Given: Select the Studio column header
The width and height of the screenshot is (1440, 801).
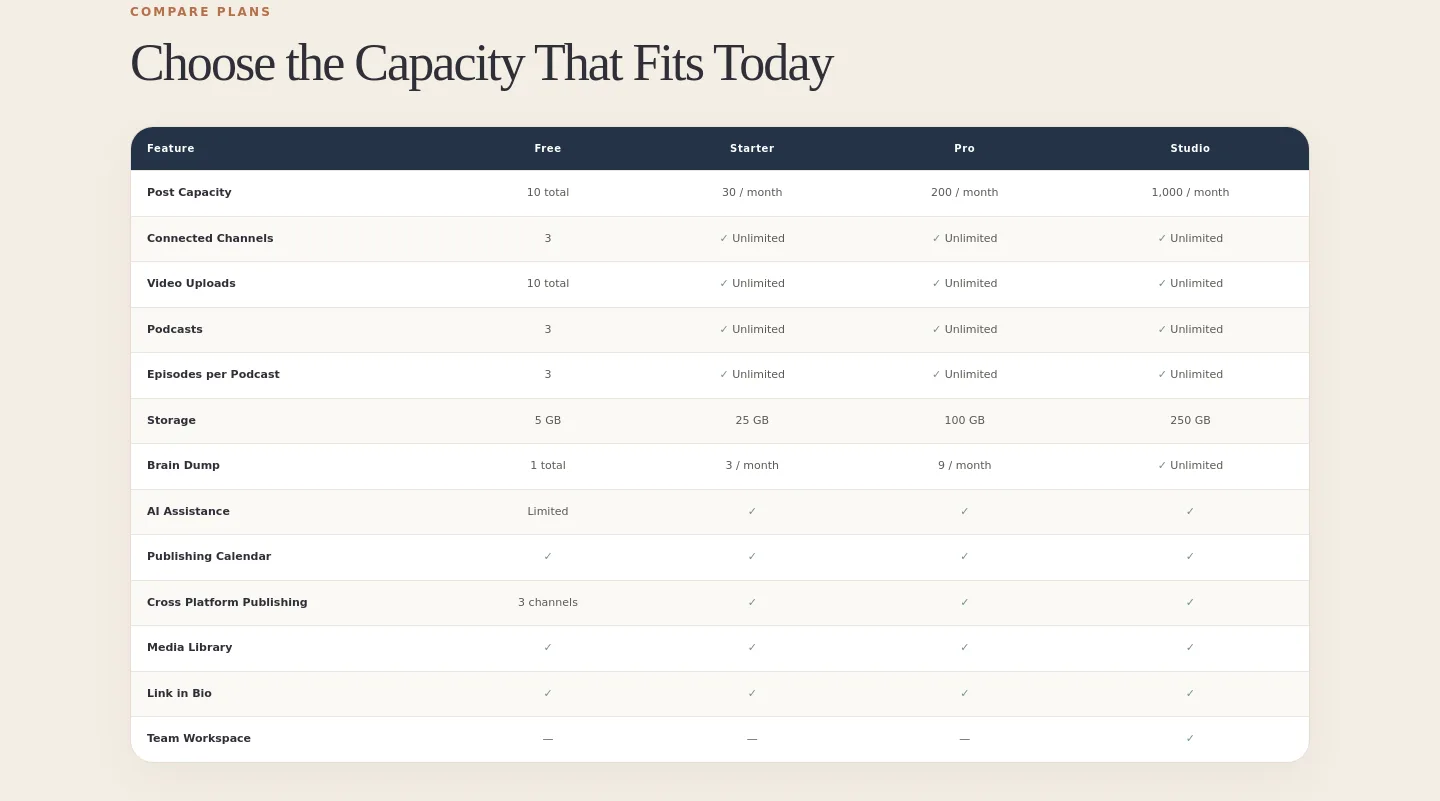Looking at the screenshot, I should 1190,148.
